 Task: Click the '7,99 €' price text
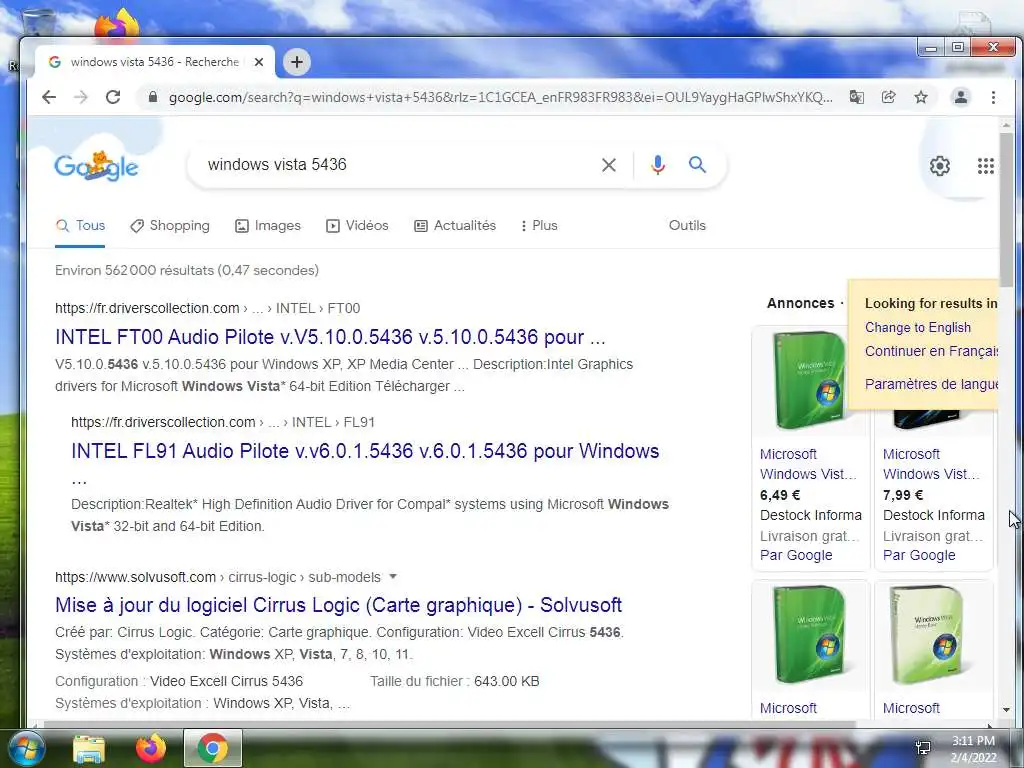pos(903,495)
